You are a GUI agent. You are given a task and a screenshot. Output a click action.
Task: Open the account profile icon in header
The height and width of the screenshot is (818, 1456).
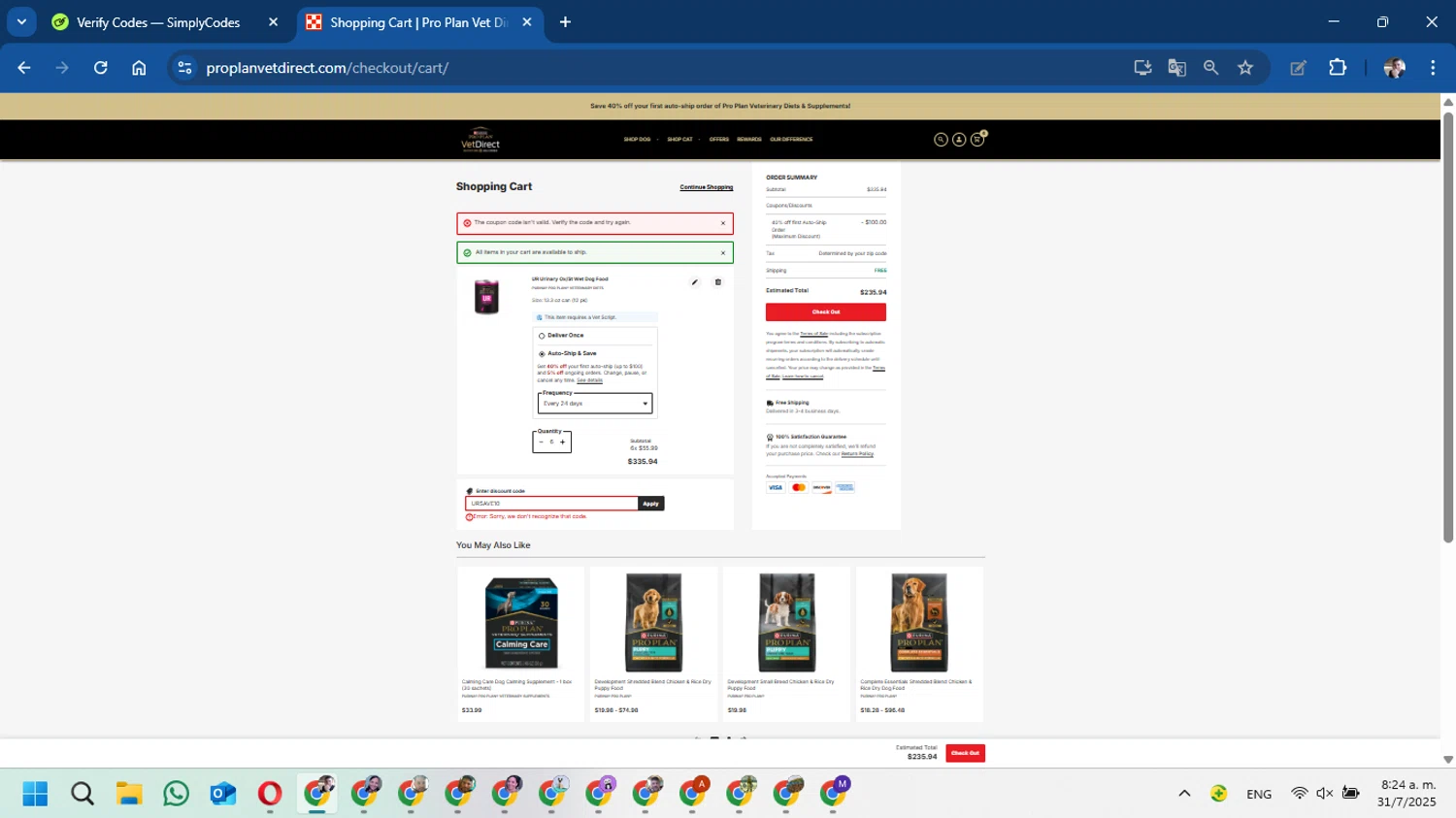[x=958, y=140]
